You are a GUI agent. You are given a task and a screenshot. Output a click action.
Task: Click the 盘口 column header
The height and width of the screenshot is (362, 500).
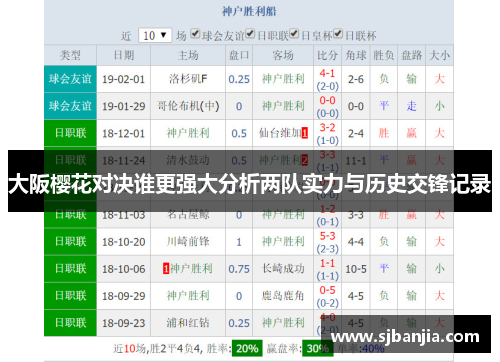tap(239, 55)
